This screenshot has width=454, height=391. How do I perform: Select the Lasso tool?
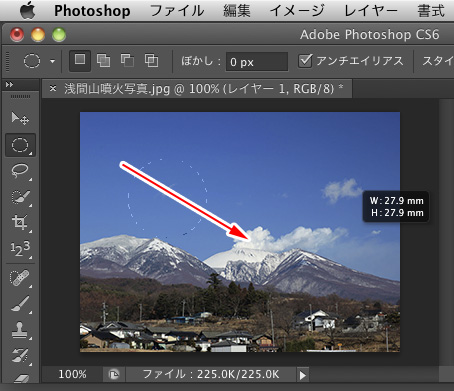point(20,171)
